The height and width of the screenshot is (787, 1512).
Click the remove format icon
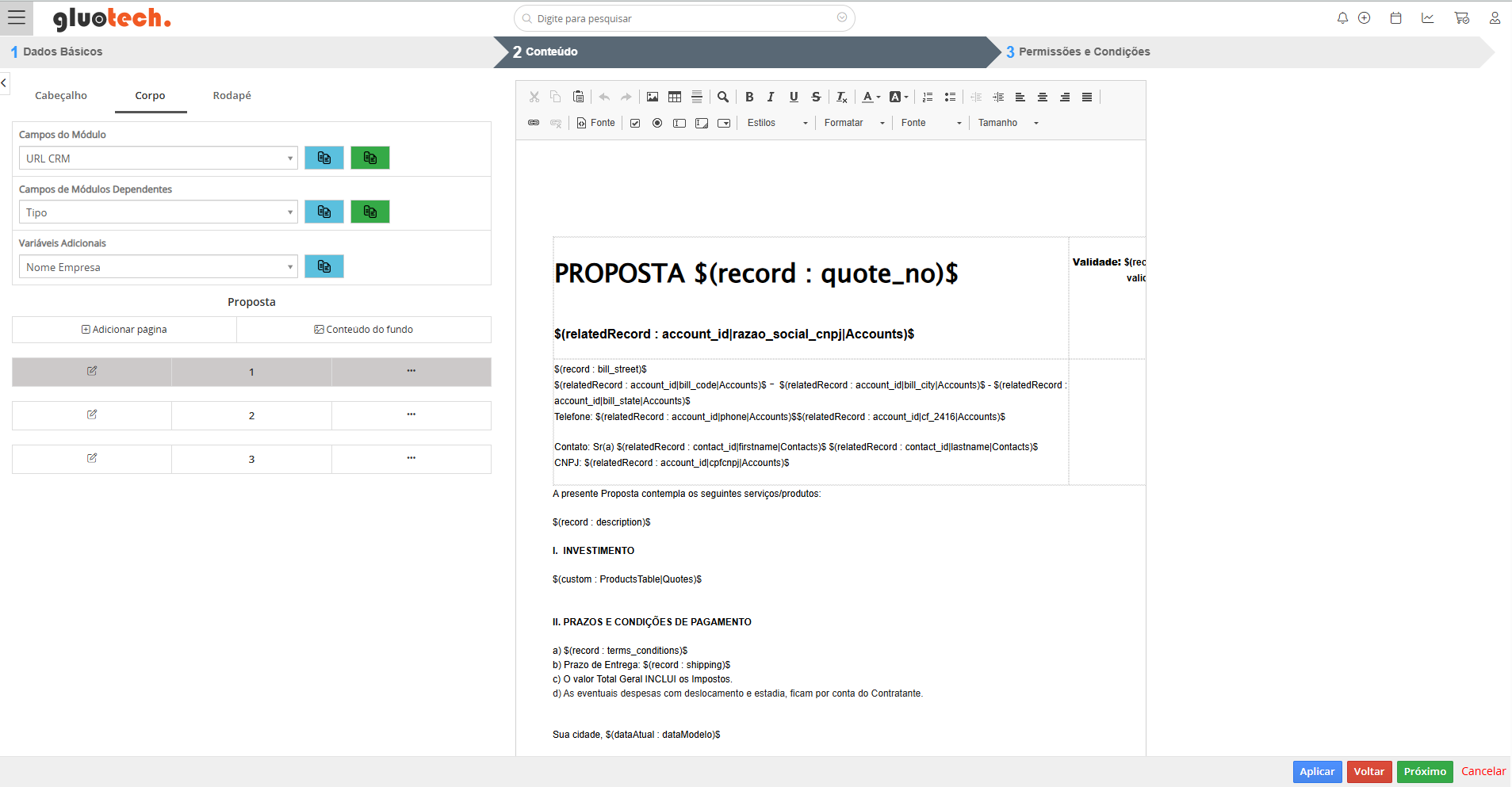click(841, 97)
